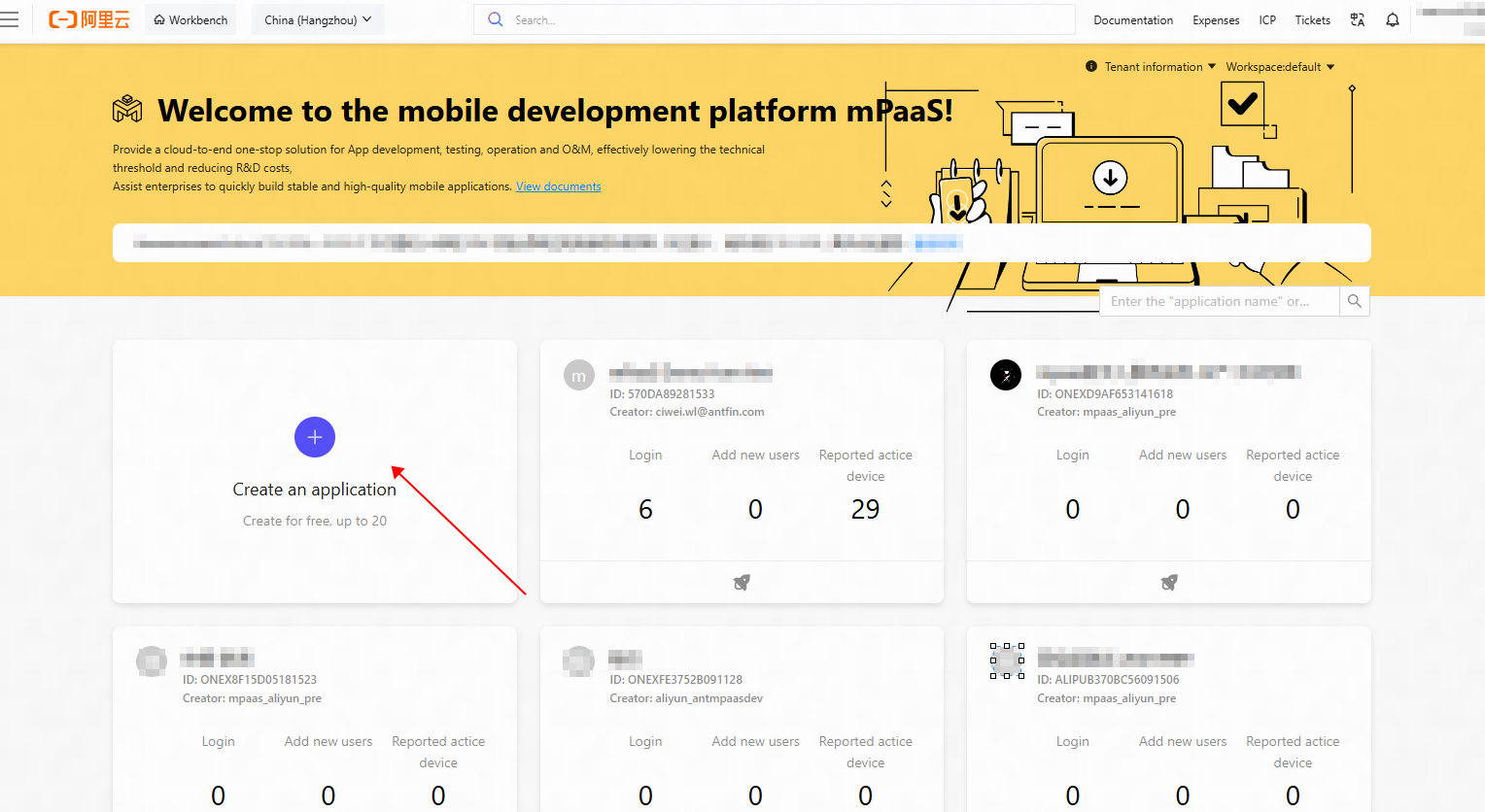This screenshot has width=1485, height=812.
Task: Open the app card with ID ONEXD9AF653141618
Action: [x=1169, y=471]
